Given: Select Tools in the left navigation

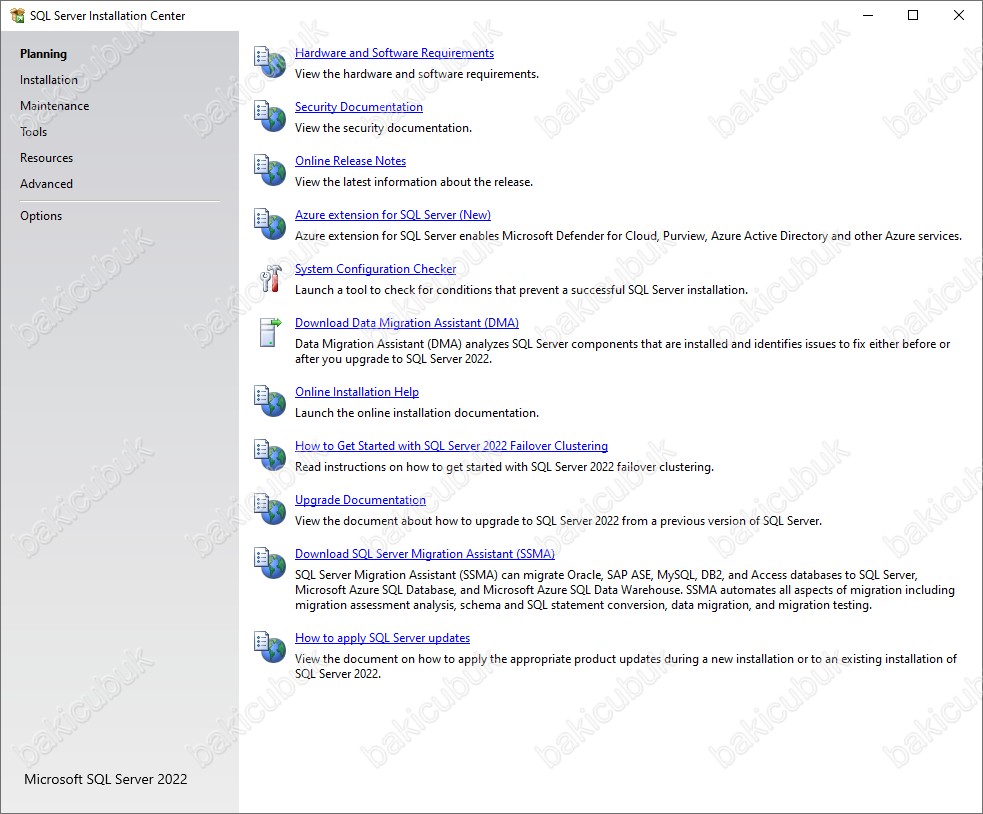Looking at the screenshot, I should [x=33, y=132].
